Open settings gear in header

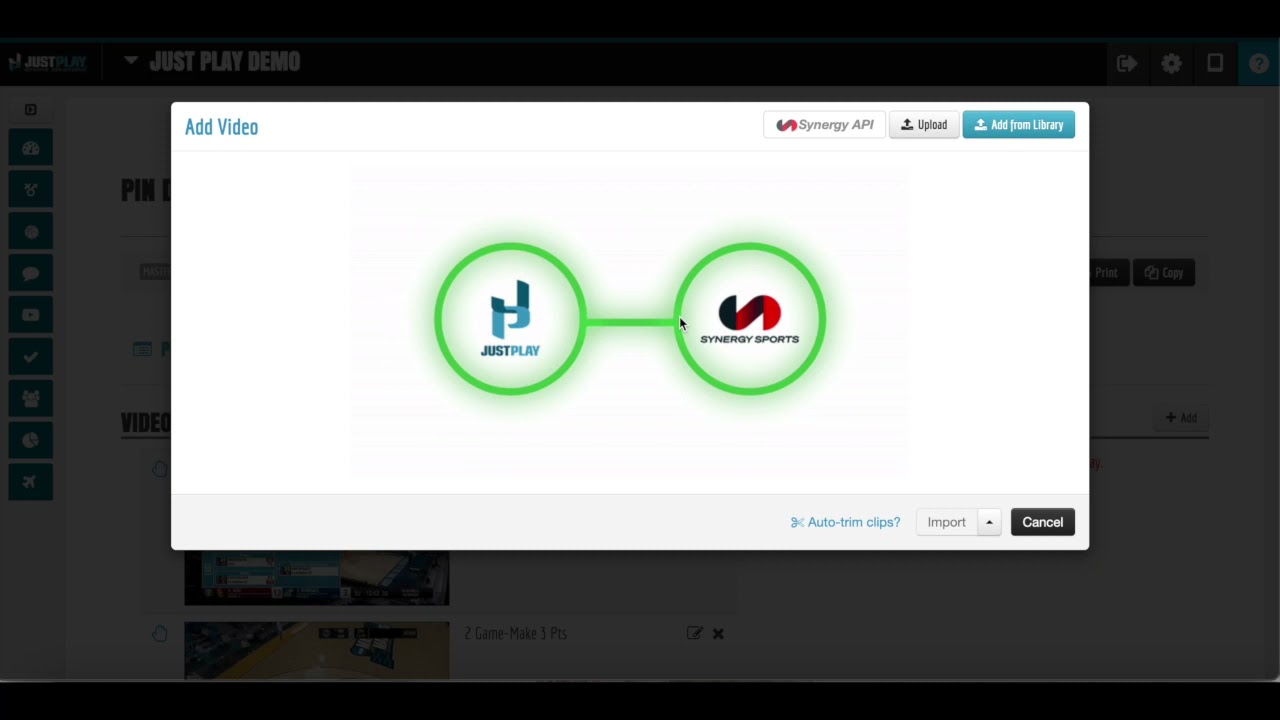(1171, 63)
